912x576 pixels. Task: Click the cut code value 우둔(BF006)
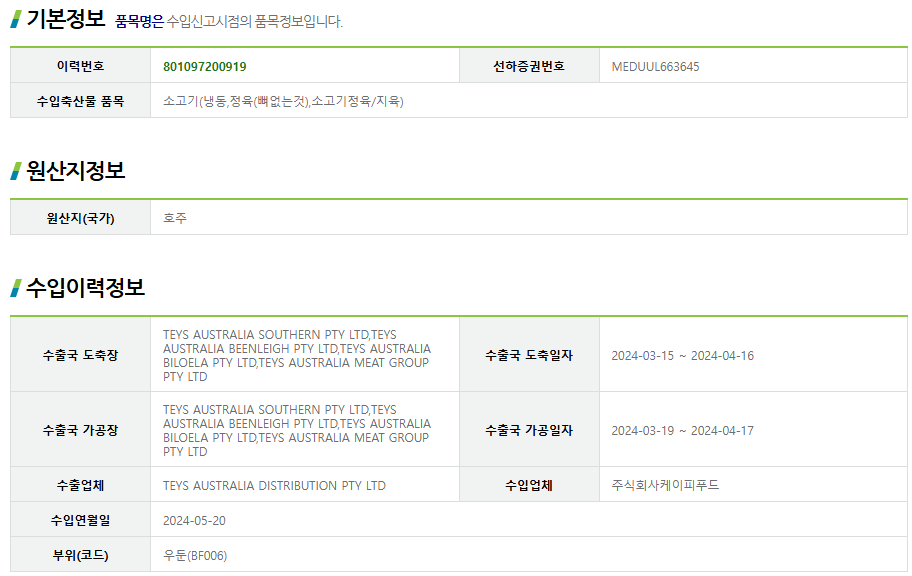coord(195,555)
